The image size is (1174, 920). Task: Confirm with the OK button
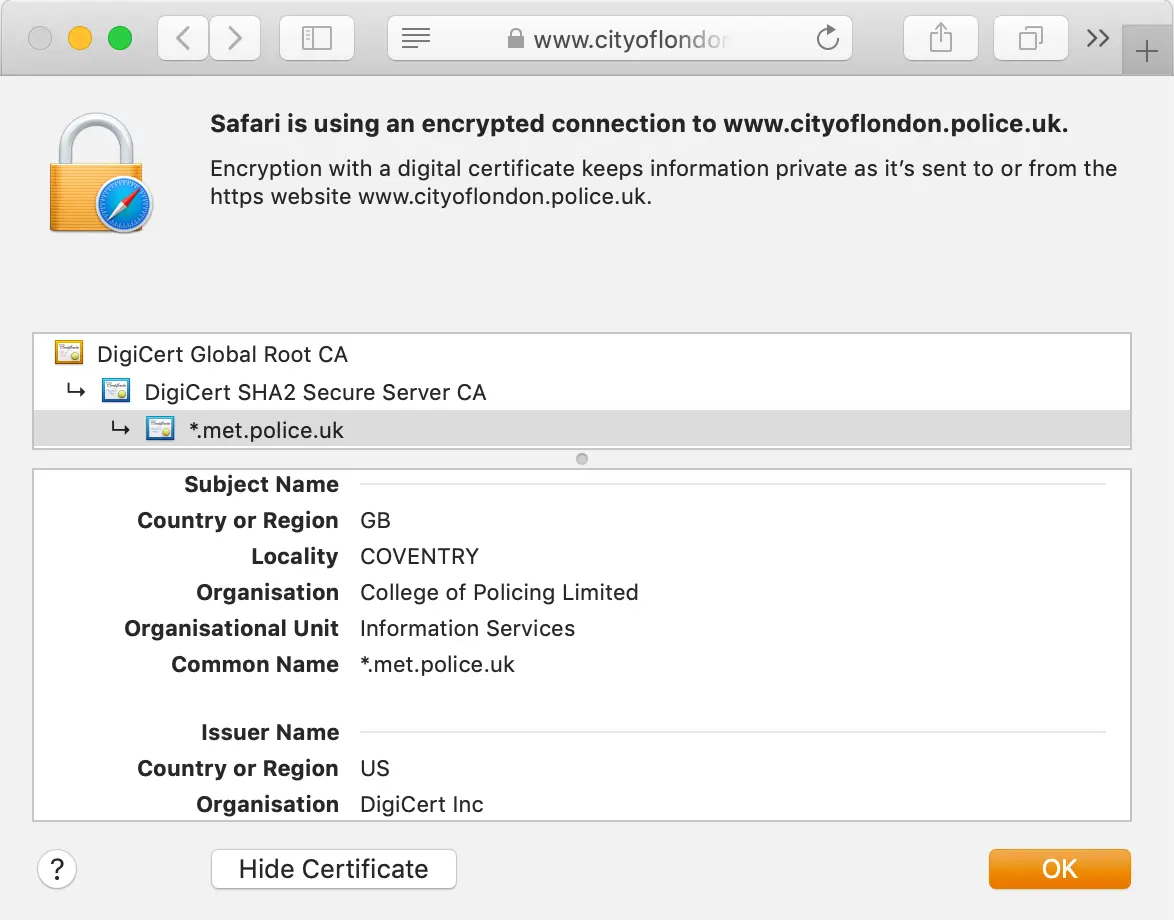1059,868
